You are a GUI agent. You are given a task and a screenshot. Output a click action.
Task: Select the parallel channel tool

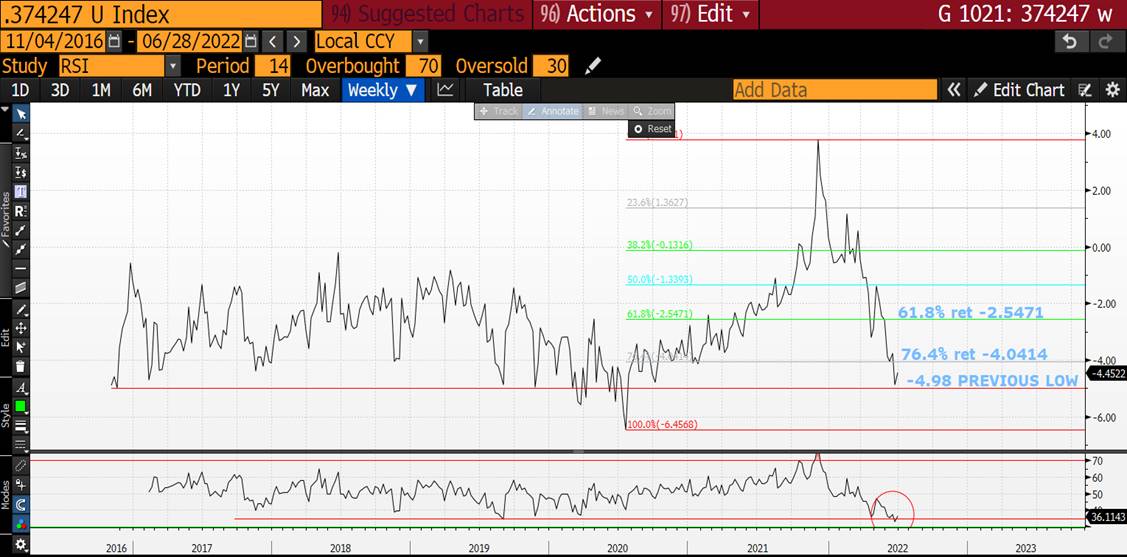click(21, 287)
